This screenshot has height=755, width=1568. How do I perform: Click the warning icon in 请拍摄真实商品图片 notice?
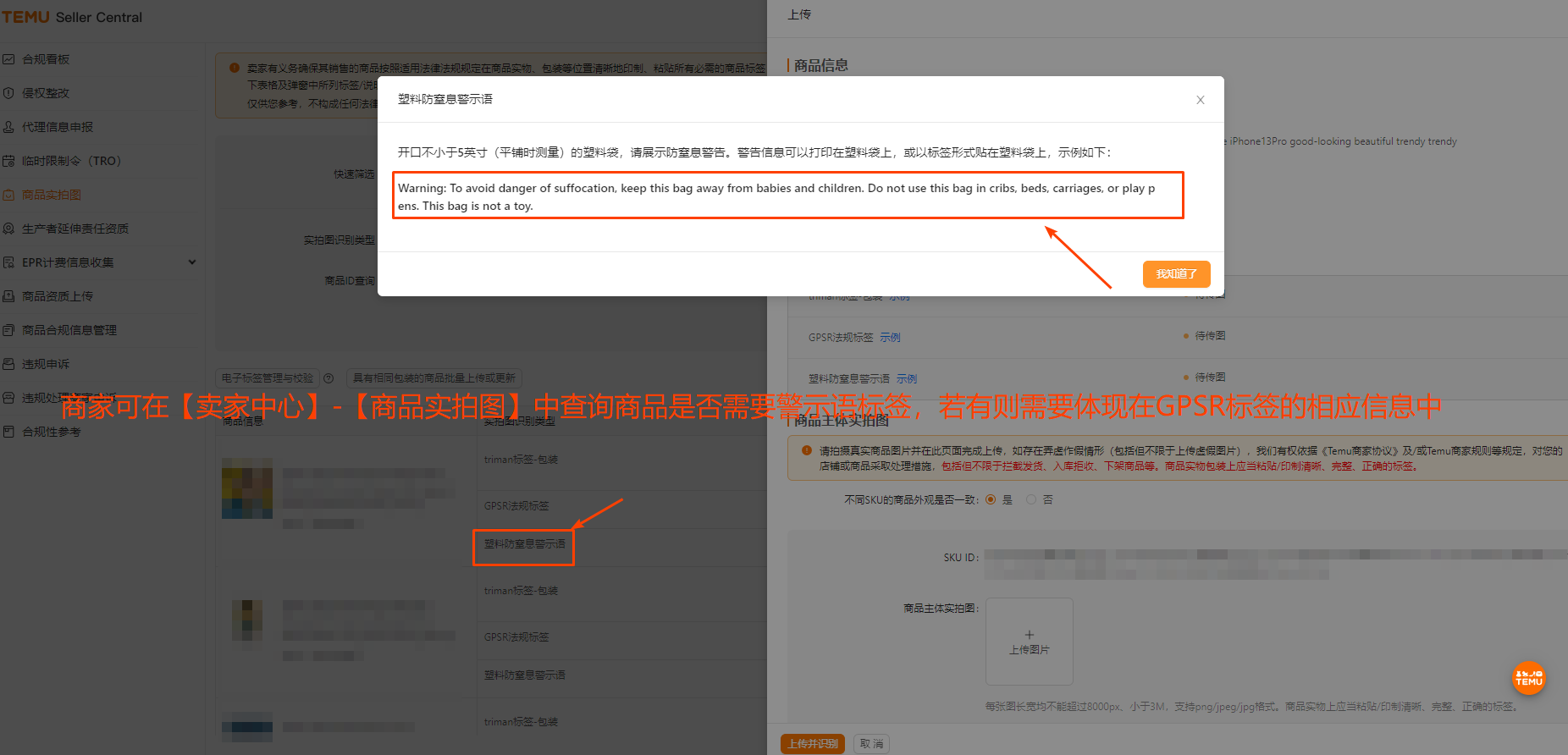[807, 451]
